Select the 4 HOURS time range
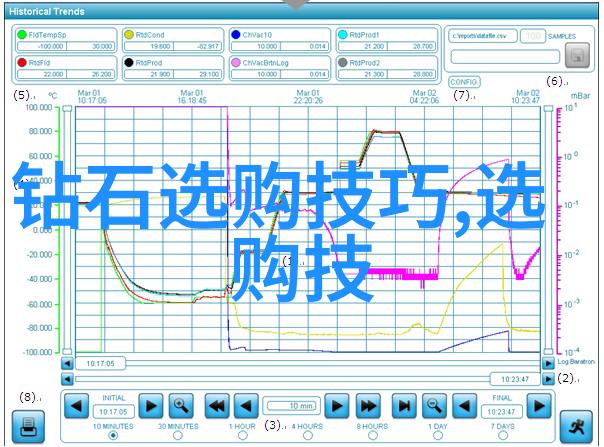The width and height of the screenshot is (604, 447). pos(307,435)
